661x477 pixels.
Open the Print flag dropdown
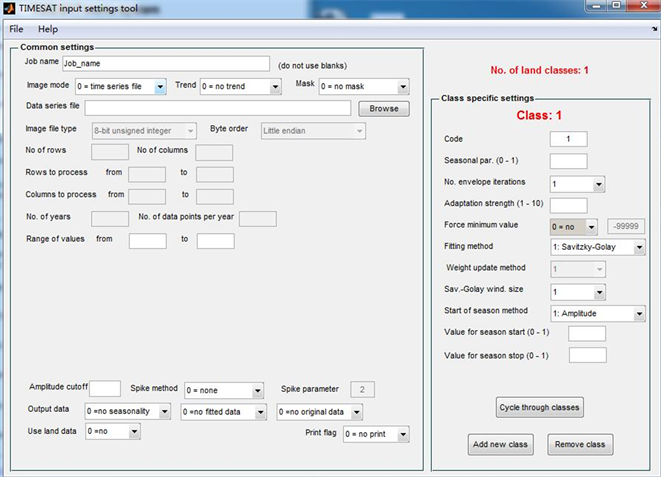[376, 434]
